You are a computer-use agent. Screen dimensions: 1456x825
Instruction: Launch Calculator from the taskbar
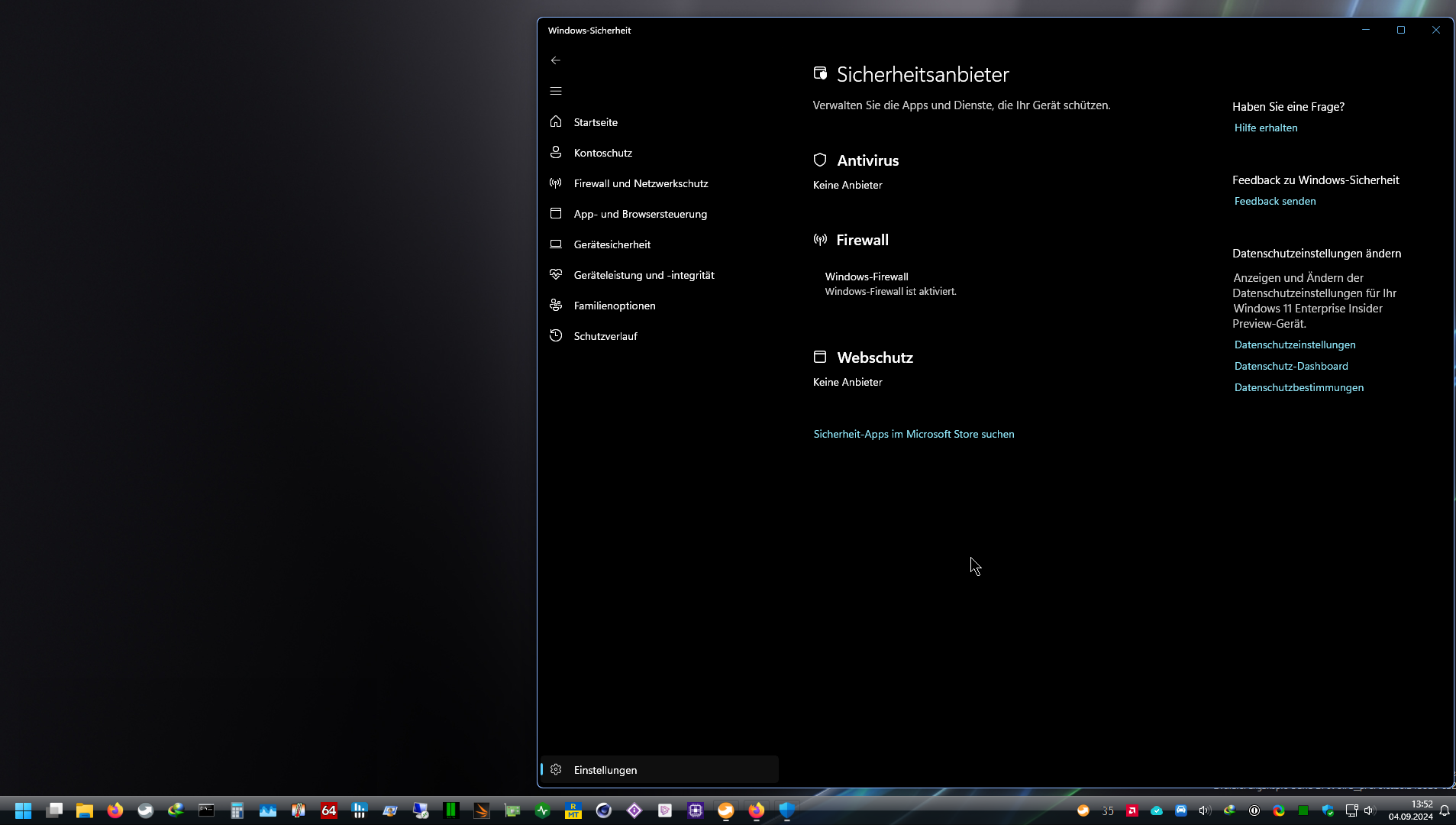237,810
